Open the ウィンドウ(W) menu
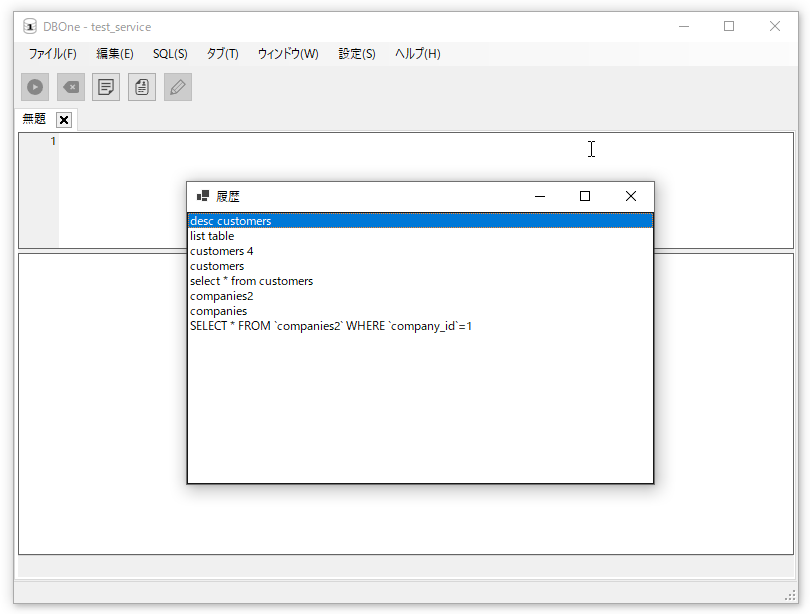 288,54
